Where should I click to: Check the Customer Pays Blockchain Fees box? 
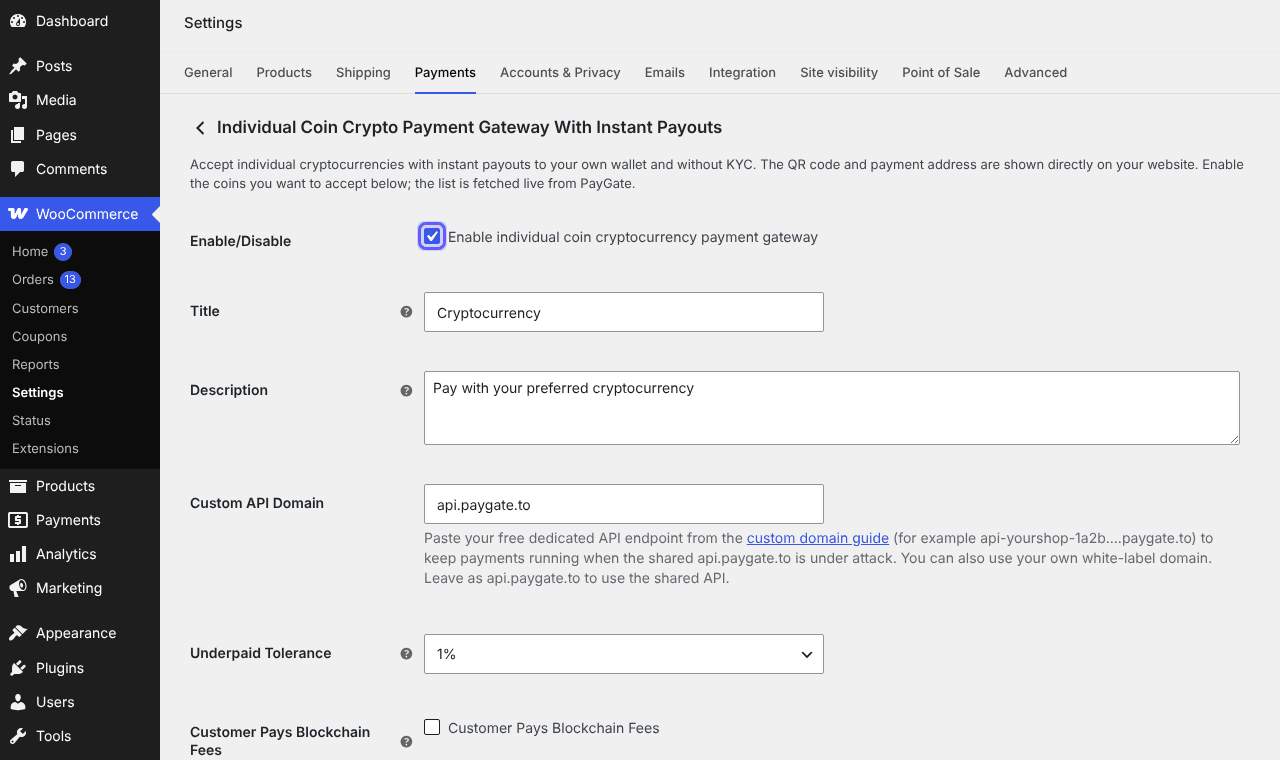[x=432, y=727]
